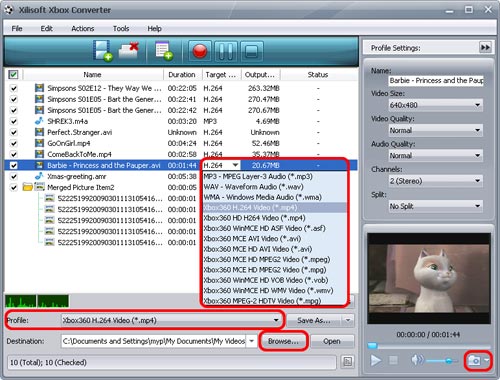Click the Open destination button
Viewport: 500px width, 380px height.
pyautogui.click(x=332, y=341)
